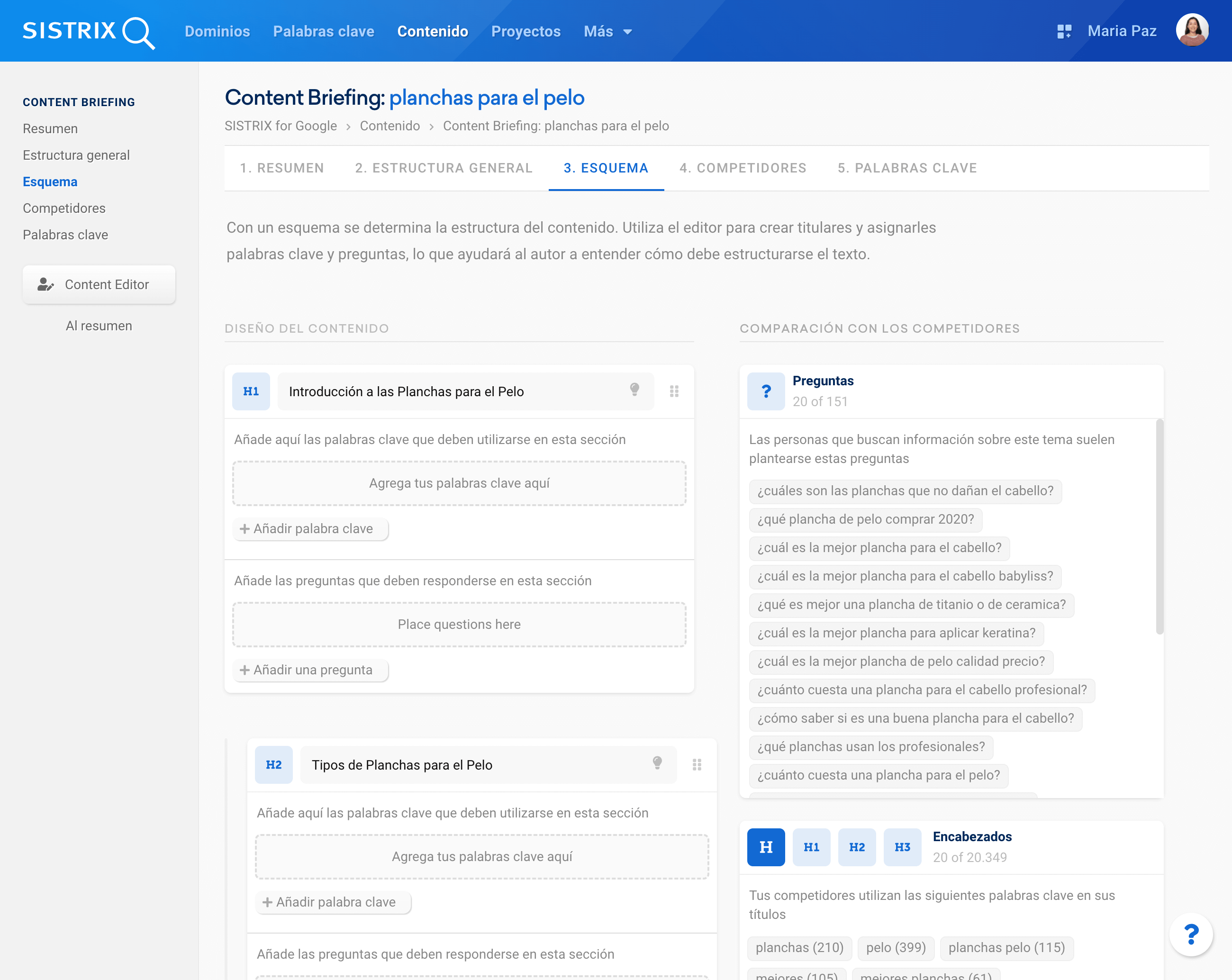Click drag handle icon of H1 section
Screen dimensions: 1232x980
[674, 391]
